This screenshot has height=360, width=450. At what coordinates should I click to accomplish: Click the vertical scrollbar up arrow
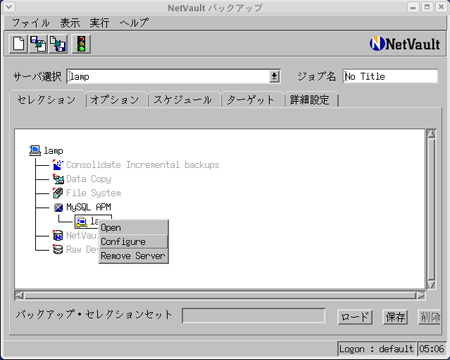431,134
